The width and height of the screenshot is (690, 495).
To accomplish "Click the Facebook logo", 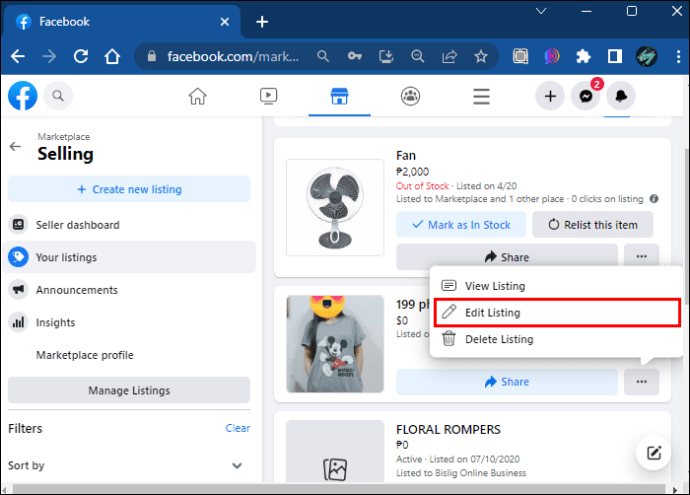I will tap(23, 95).
